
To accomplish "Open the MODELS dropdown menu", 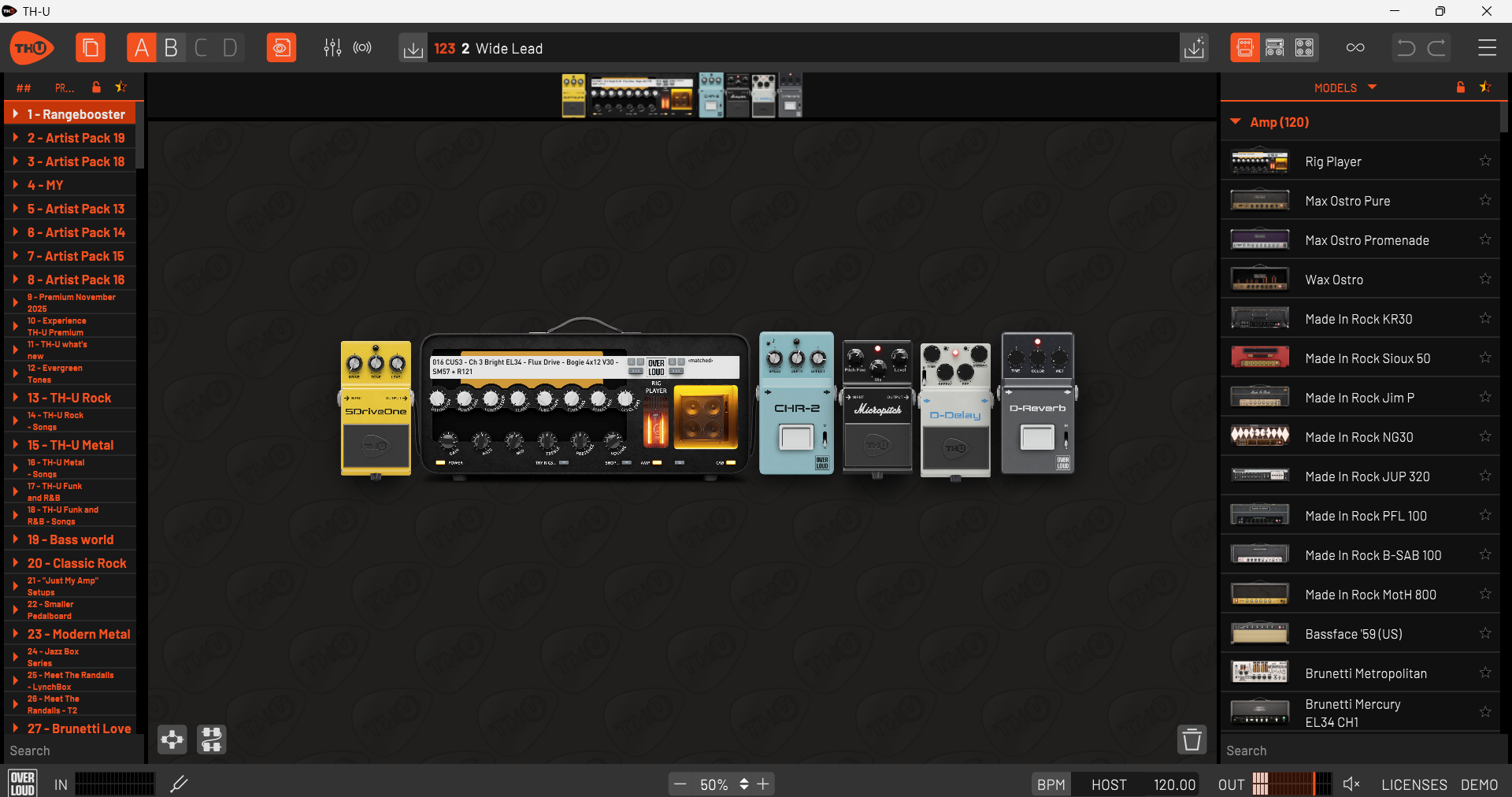I will [1345, 87].
